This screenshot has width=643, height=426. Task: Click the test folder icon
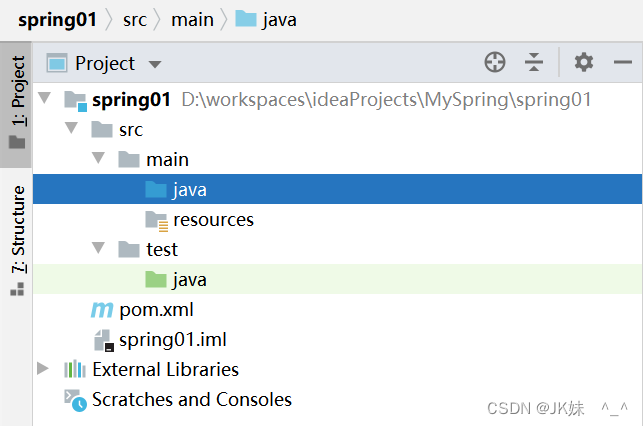tap(129, 249)
